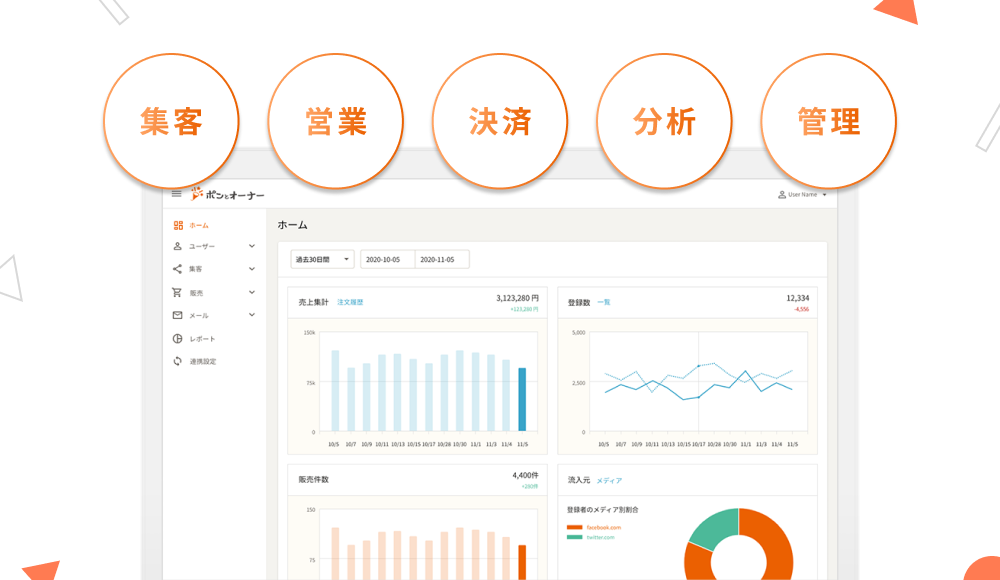The width and height of the screenshot is (1000, 580).
Task: Open the hamburger menu icon
Action: tap(177, 194)
